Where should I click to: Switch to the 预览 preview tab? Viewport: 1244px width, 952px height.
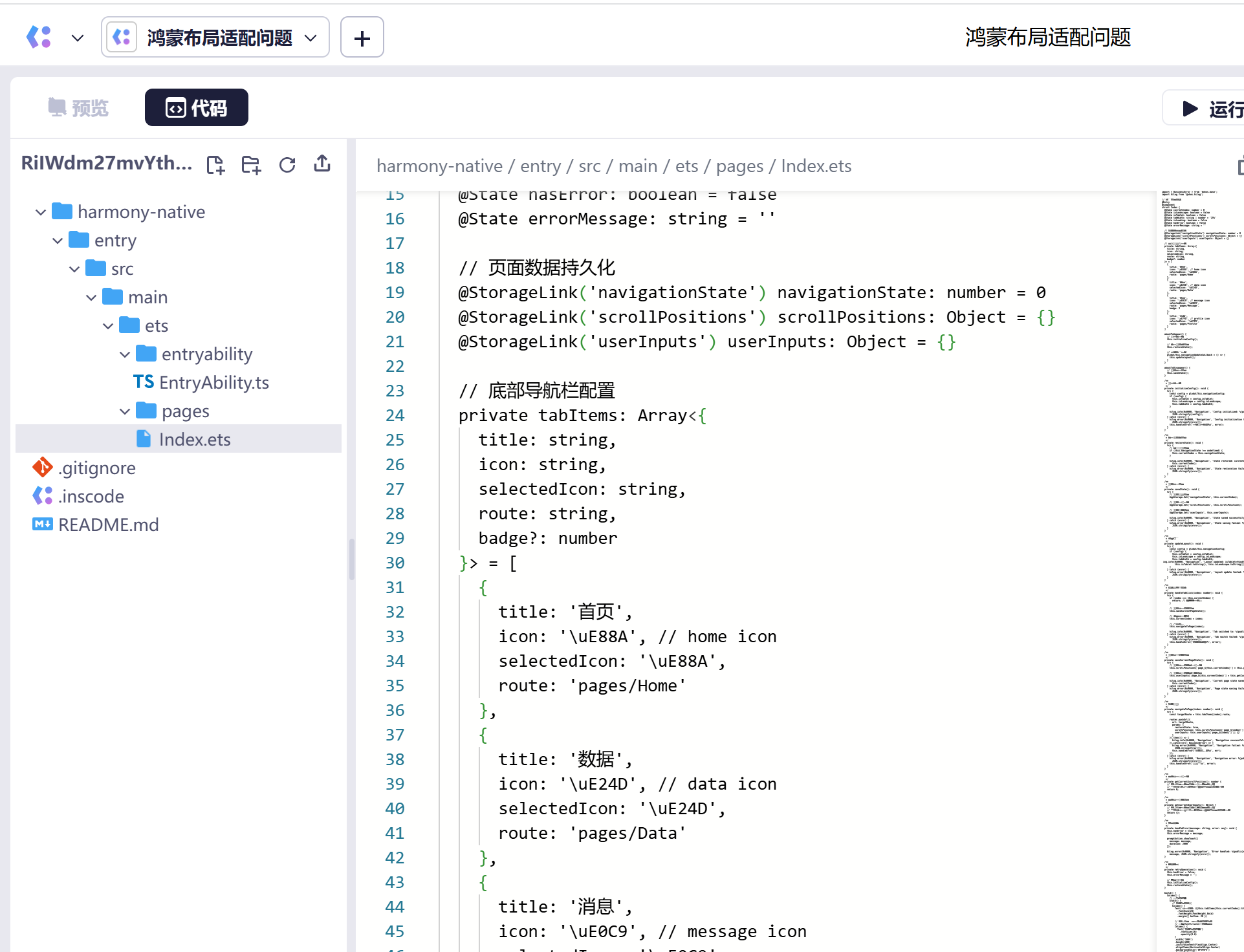tap(78, 107)
